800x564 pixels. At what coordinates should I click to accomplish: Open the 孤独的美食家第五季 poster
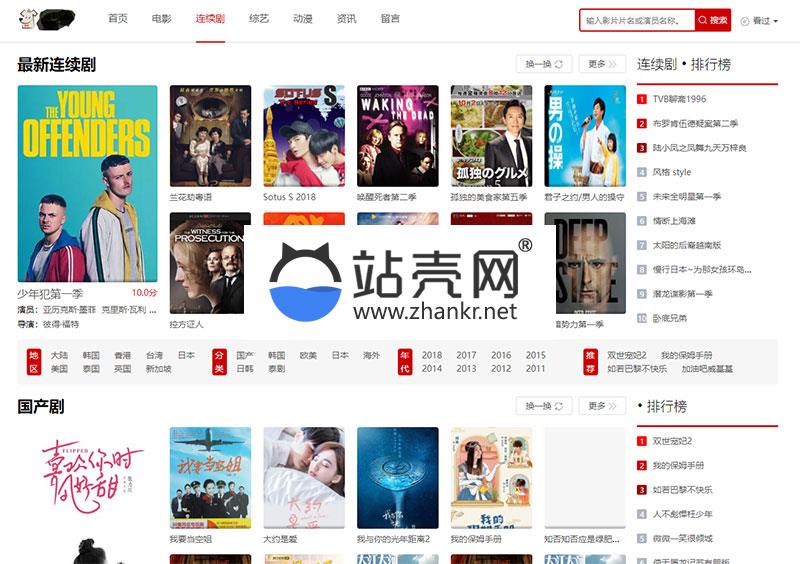(x=491, y=136)
